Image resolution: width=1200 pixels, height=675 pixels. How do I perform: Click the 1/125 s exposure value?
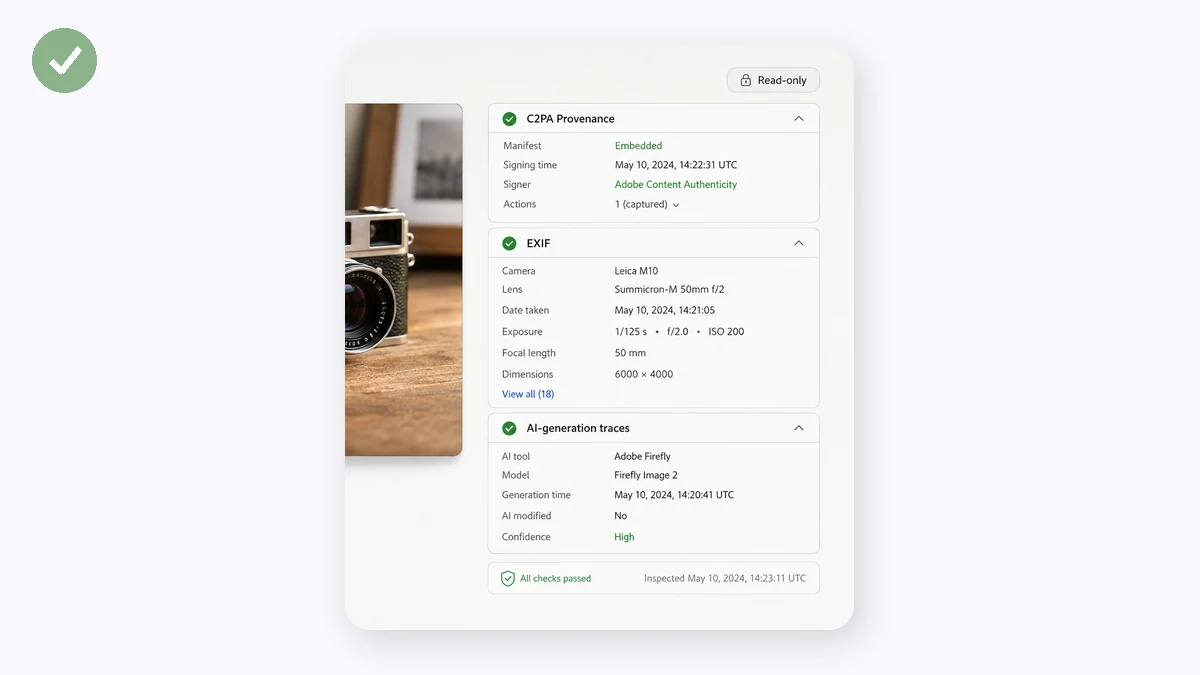coord(631,331)
